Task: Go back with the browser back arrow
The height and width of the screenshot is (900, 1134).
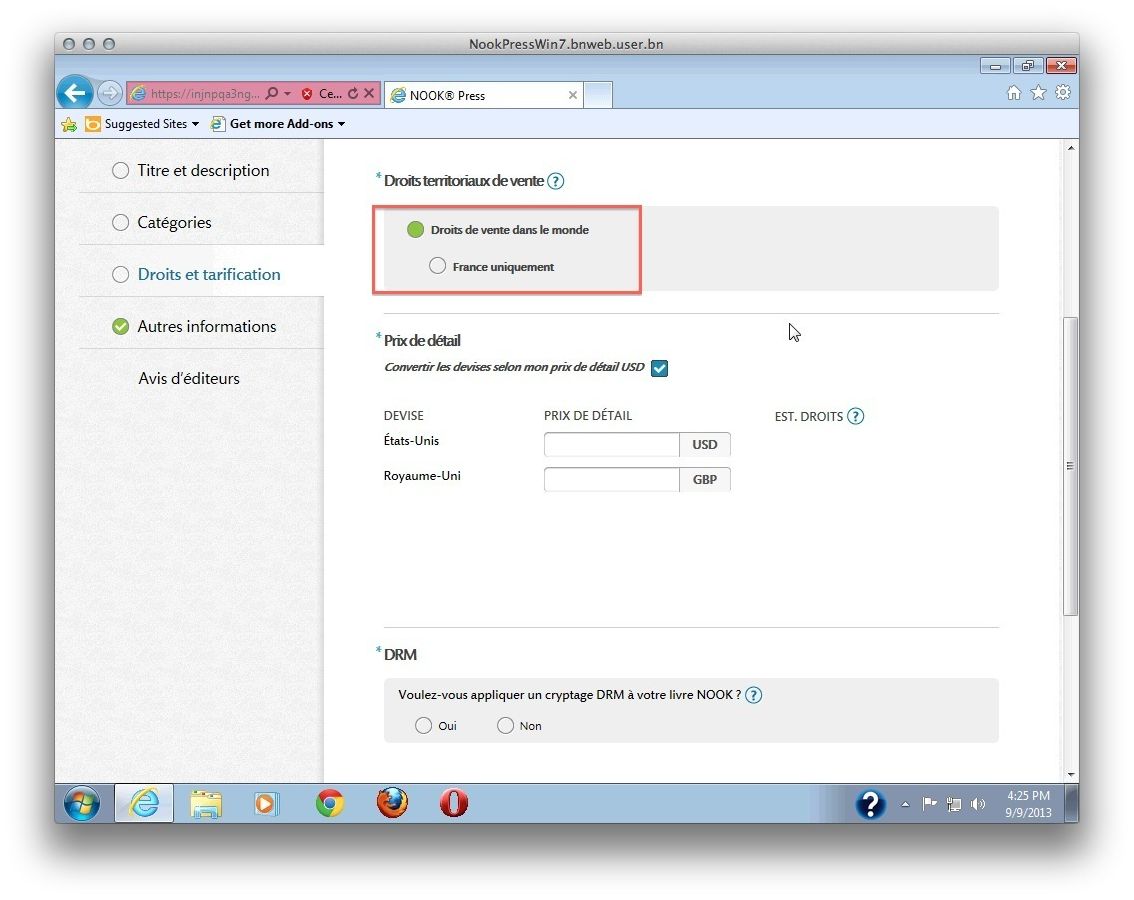Action: tap(74, 93)
